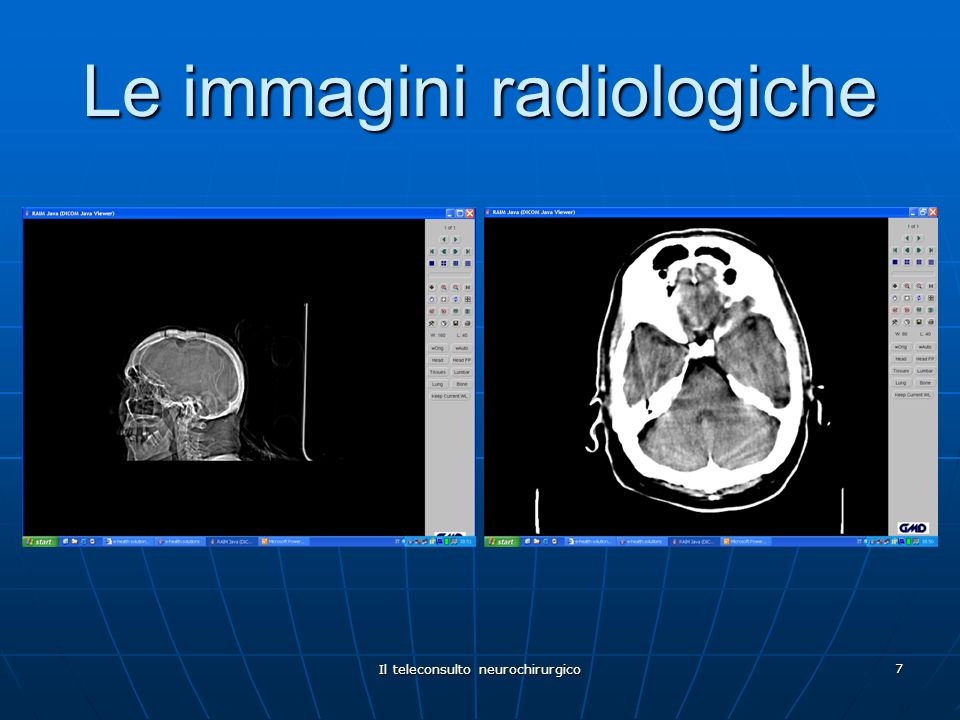Click Keep Current WL in left viewer
The image size is (960, 720).
click(449, 396)
